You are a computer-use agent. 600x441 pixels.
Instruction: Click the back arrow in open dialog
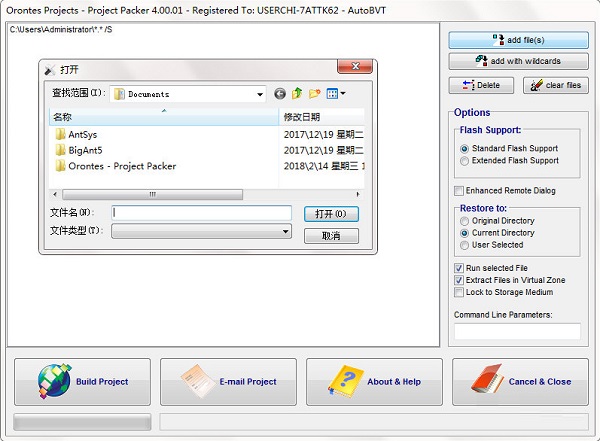[280, 94]
